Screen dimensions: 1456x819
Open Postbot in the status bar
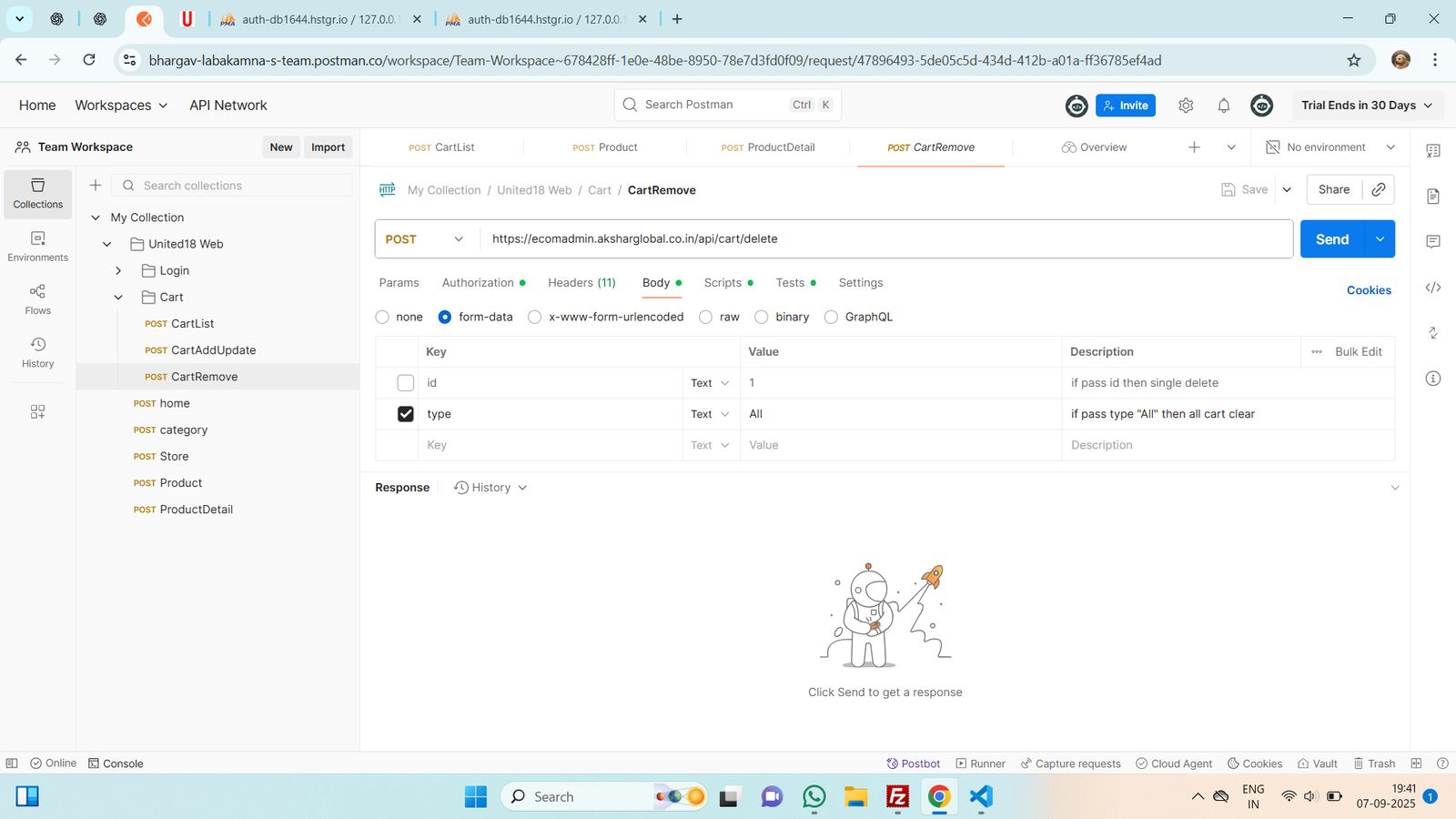[914, 763]
